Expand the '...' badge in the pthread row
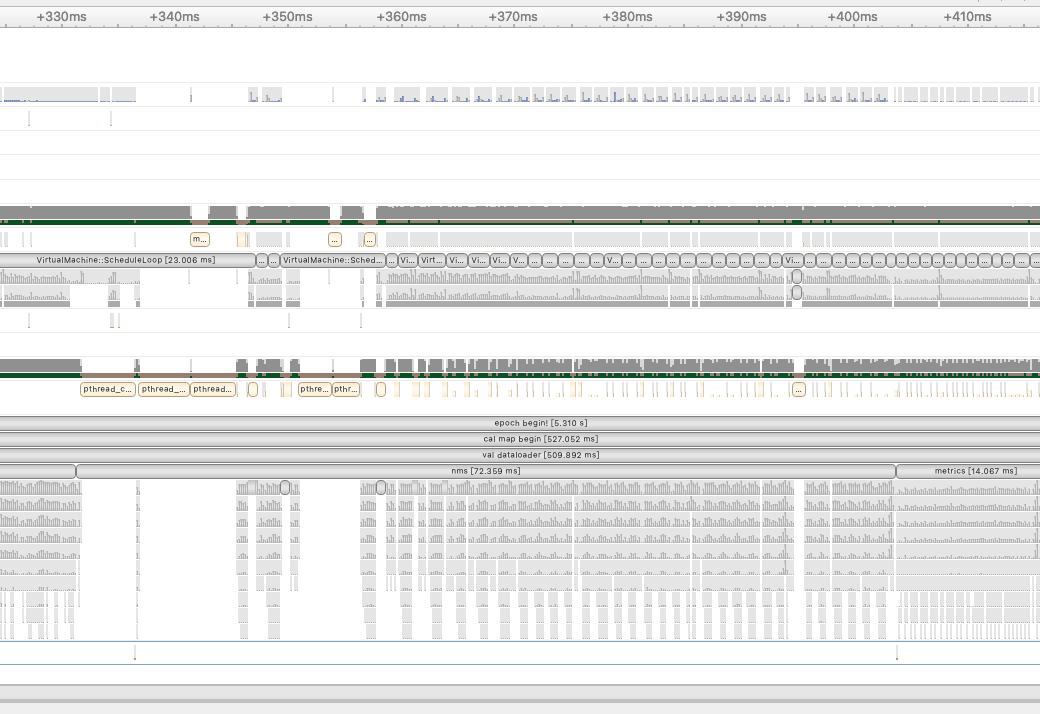The width and height of the screenshot is (1040, 714). pos(798,389)
